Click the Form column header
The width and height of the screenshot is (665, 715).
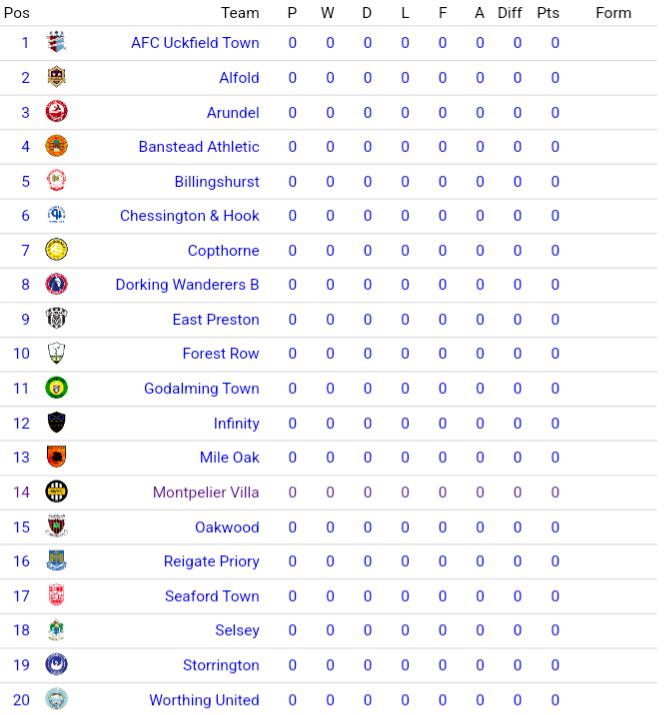(613, 13)
